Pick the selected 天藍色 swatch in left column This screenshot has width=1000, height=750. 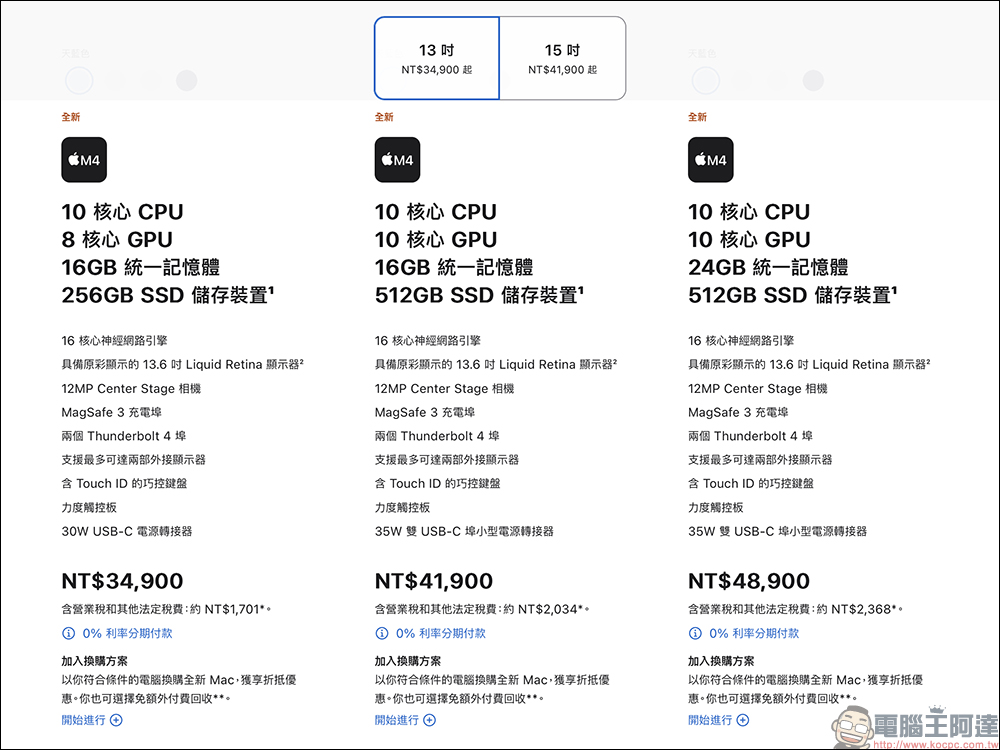point(79,81)
